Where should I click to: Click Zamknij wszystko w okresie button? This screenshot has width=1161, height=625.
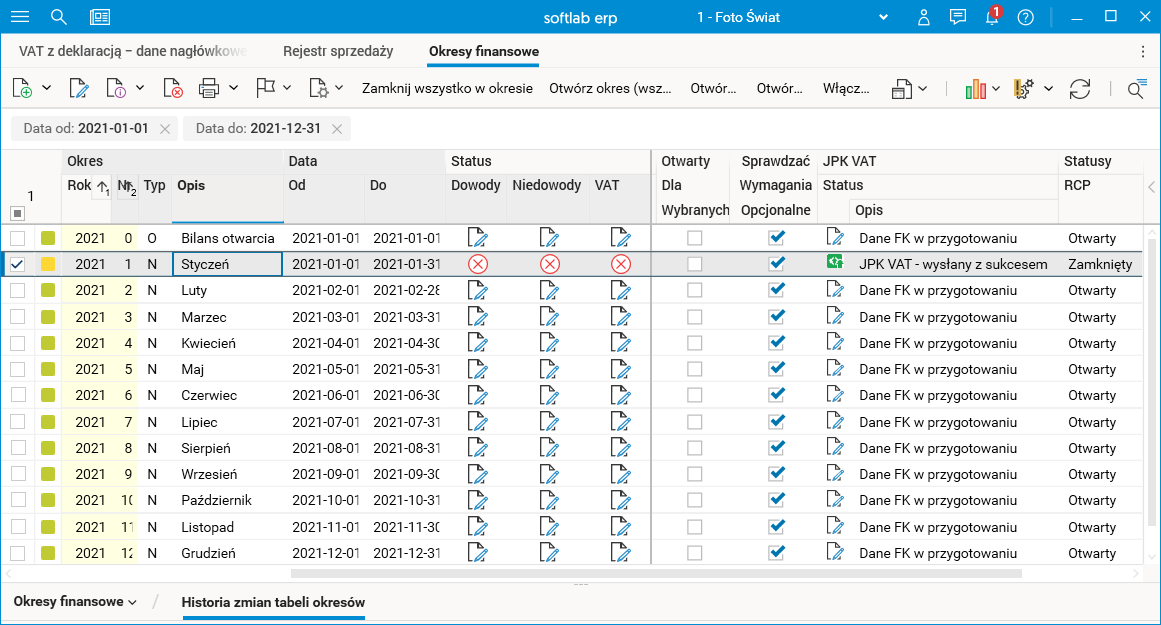[x=447, y=88]
